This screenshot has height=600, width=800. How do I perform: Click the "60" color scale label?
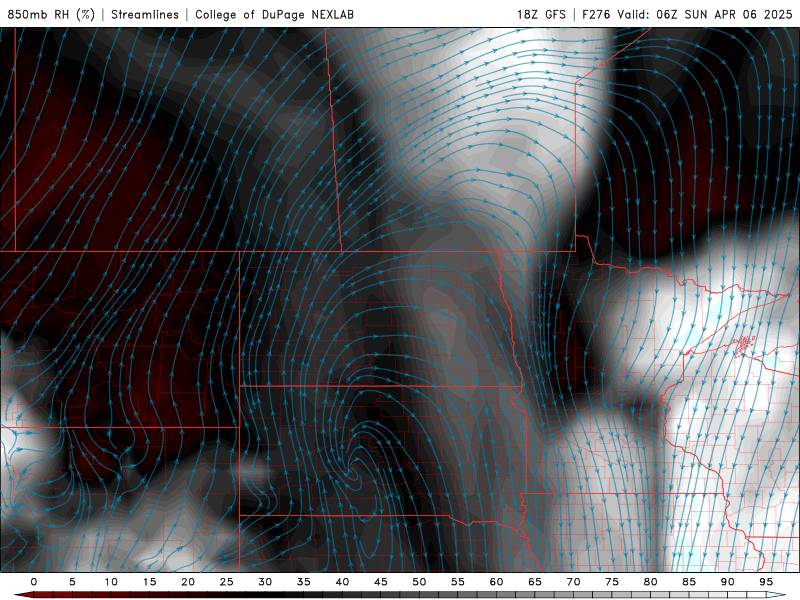[496, 582]
